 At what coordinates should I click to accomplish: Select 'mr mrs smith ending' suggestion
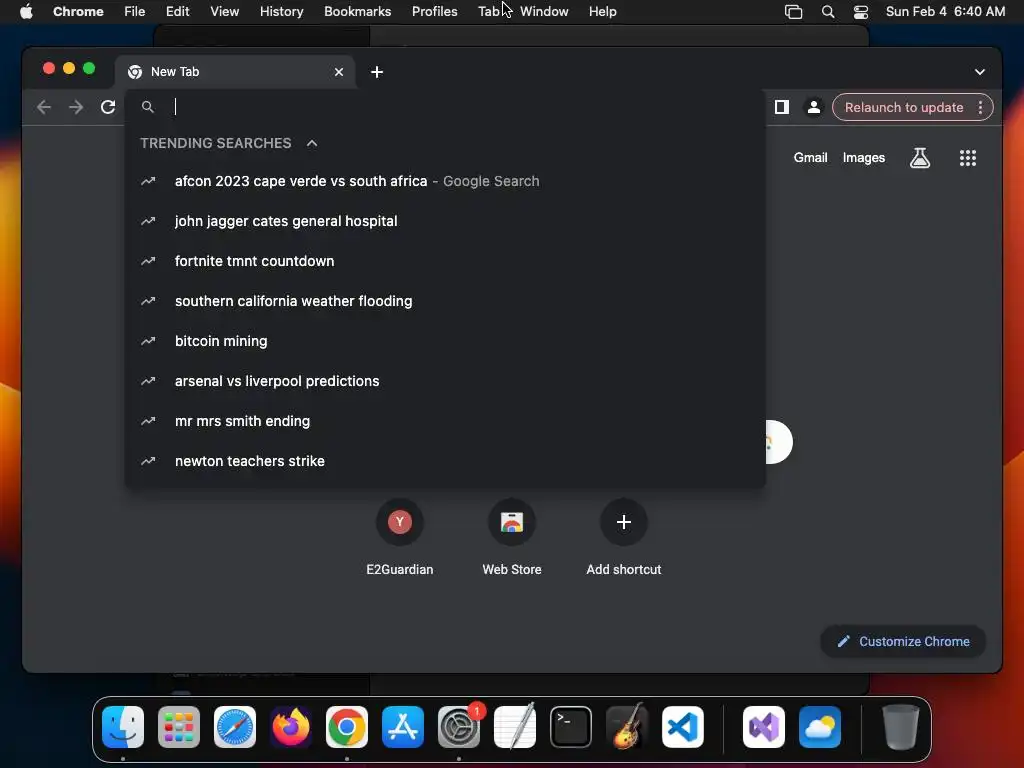pyautogui.click(x=445, y=421)
